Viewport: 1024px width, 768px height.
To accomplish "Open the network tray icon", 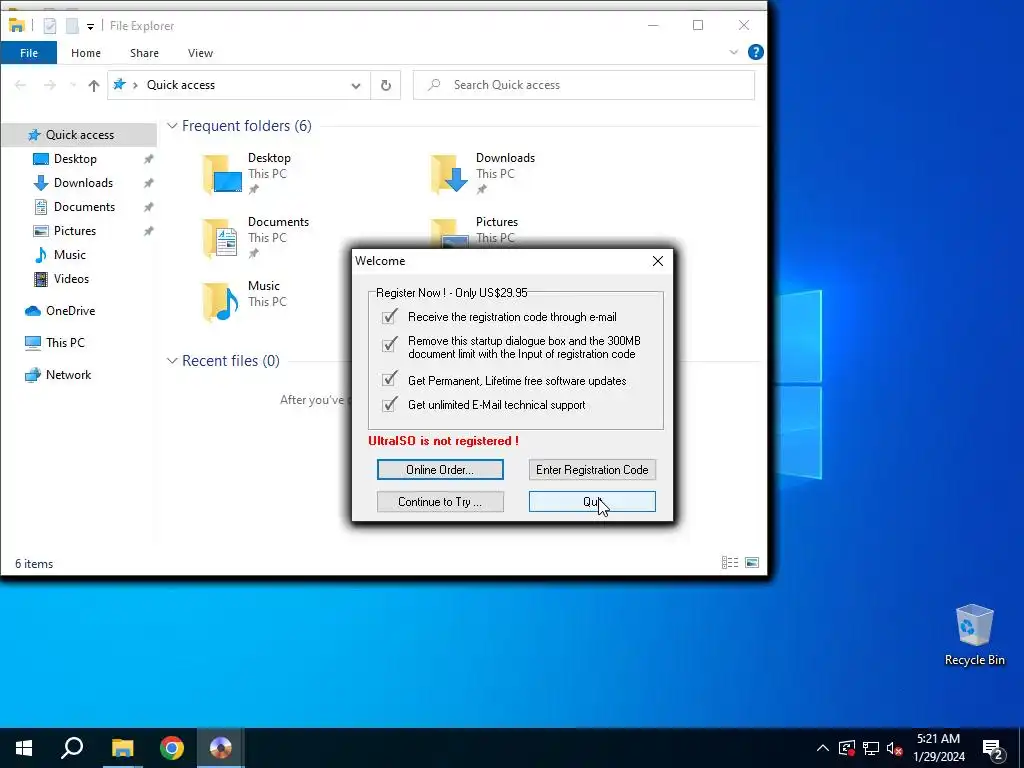I will point(871,748).
